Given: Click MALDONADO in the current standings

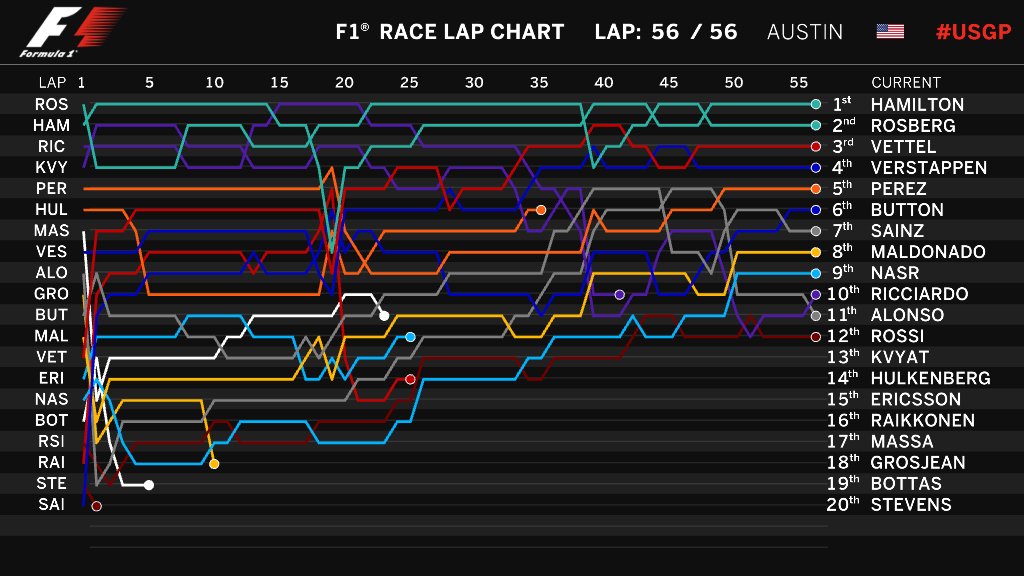Looking at the screenshot, I should point(928,251).
